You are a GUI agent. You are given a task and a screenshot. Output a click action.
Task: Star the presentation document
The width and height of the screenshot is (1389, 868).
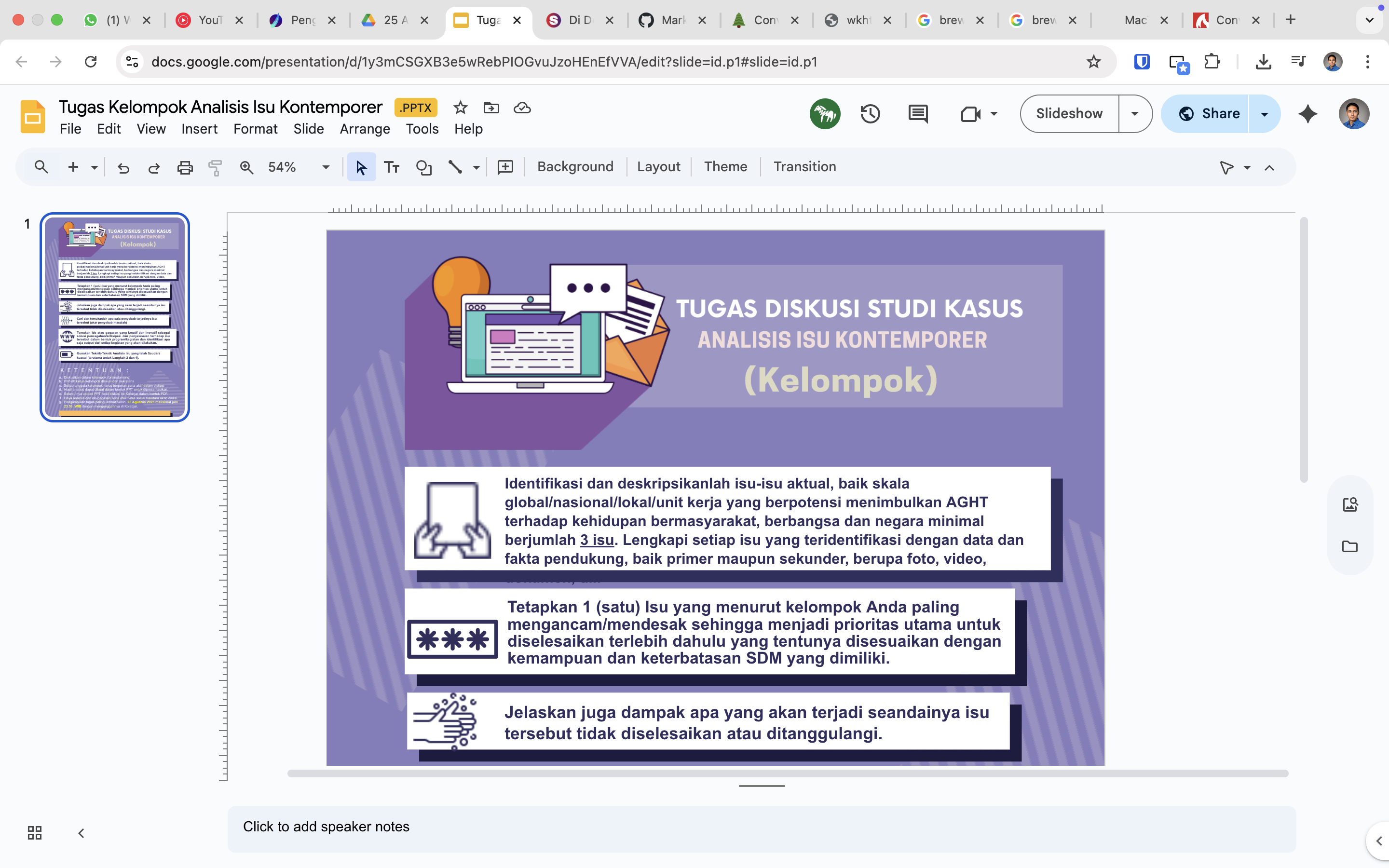click(x=460, y=108)
